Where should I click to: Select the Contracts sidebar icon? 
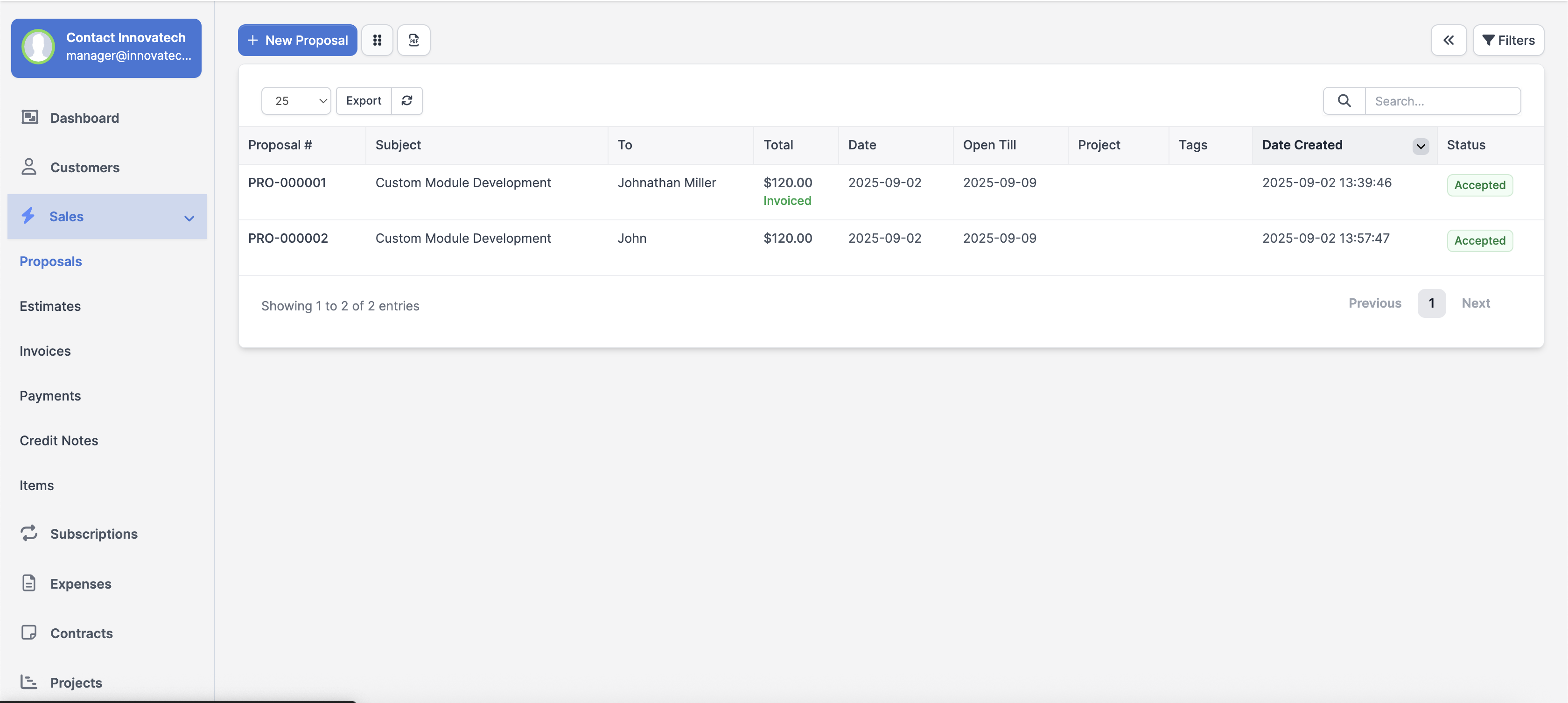(x=29, y=633)
